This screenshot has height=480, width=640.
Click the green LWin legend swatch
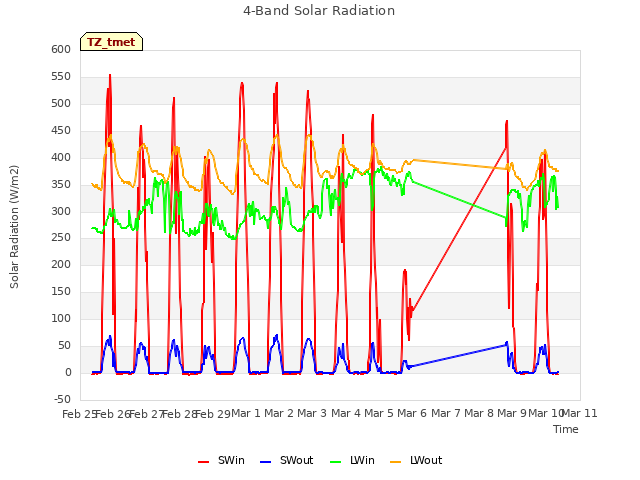pyautogui.click(x=335, y=462)
